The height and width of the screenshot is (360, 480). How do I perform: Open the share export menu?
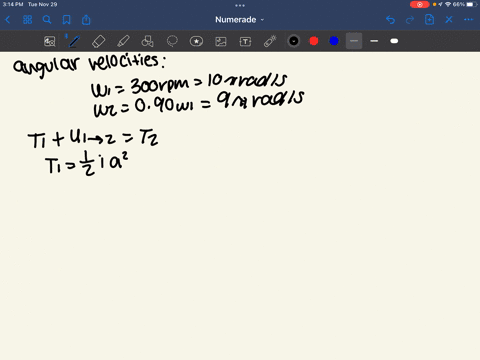(86, 20)
